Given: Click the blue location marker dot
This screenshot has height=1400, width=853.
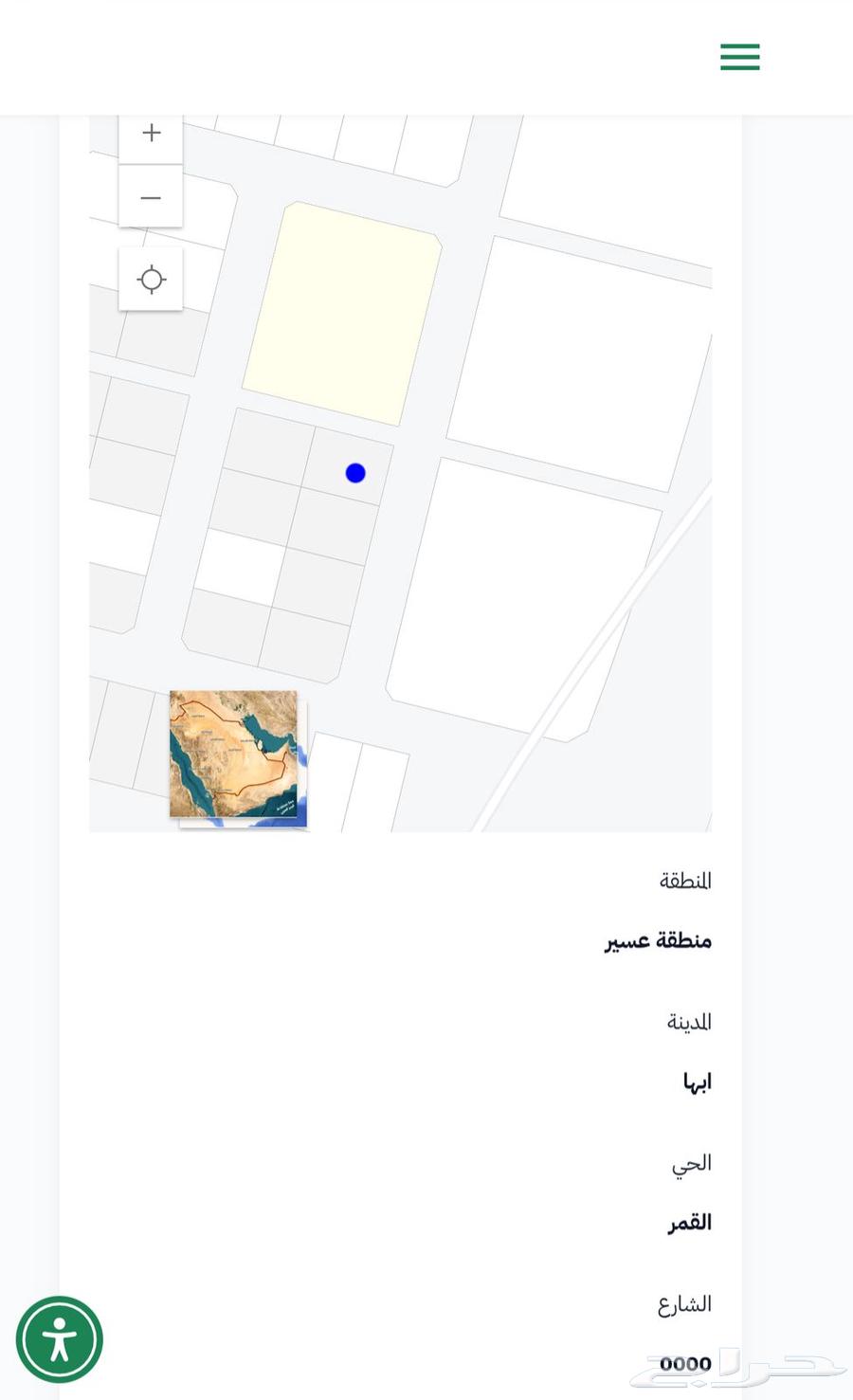Looking at the screenshot, I should tap(355, 473).
